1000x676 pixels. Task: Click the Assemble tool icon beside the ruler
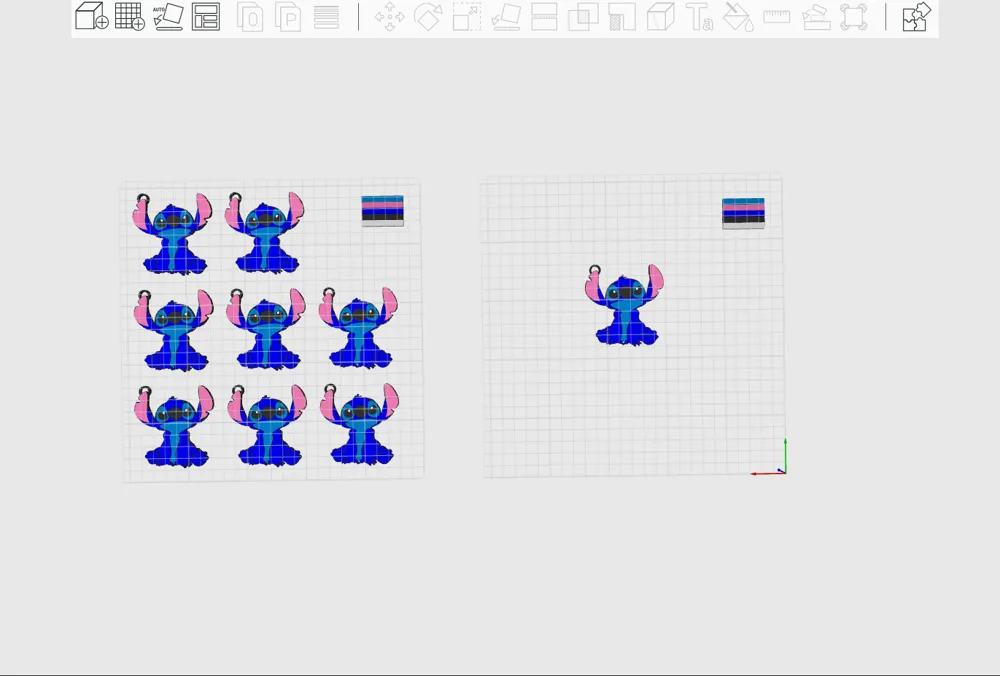(816, 17)
